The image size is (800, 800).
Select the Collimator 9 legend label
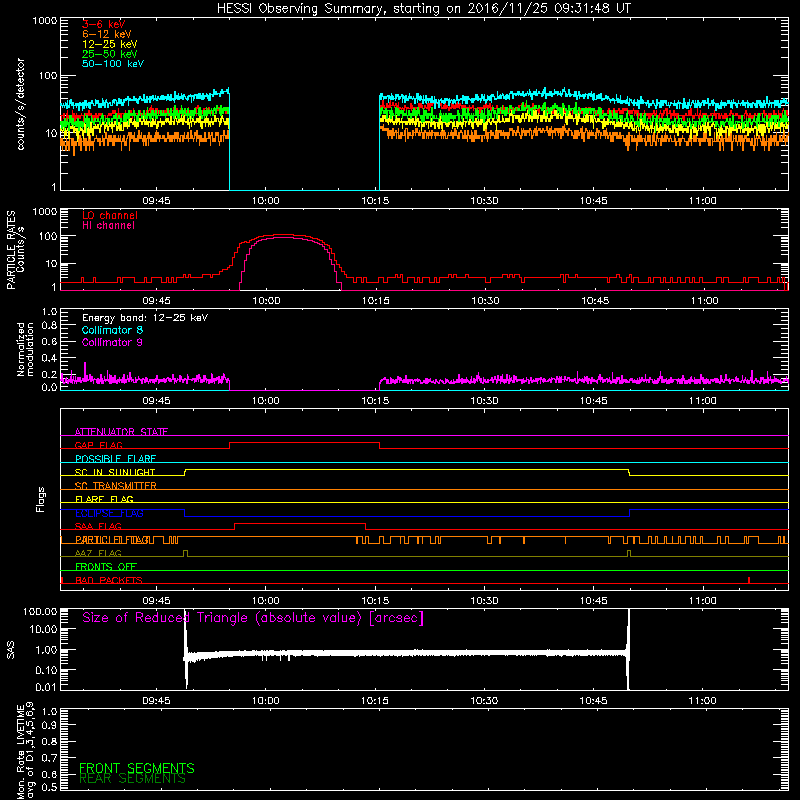point(112,342)
